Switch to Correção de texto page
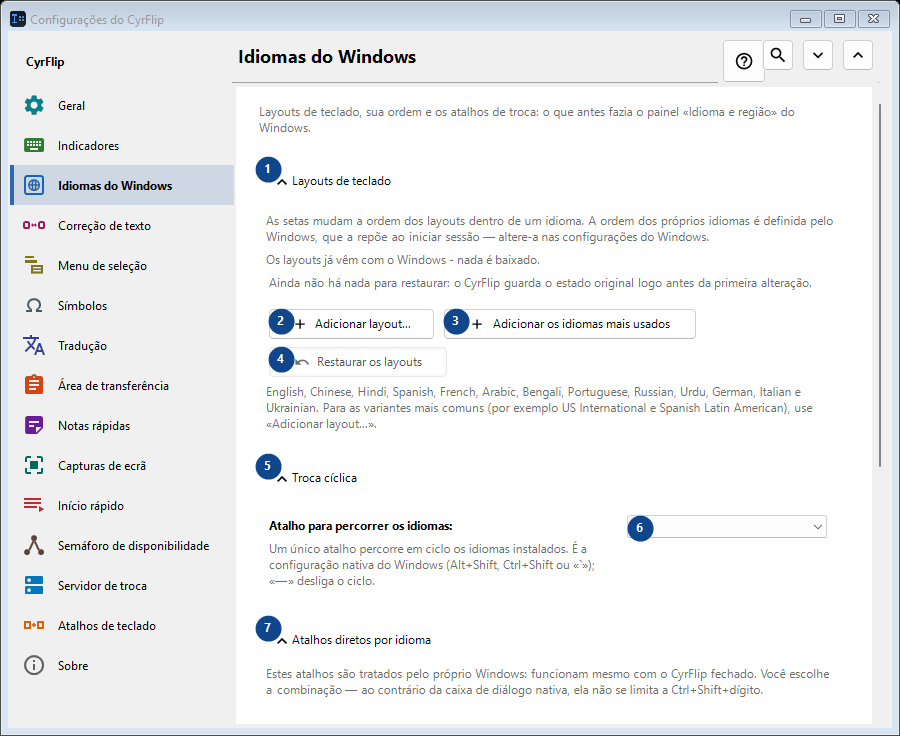The height and width of the screenshot is (736, 900). [x=122, y=225]
